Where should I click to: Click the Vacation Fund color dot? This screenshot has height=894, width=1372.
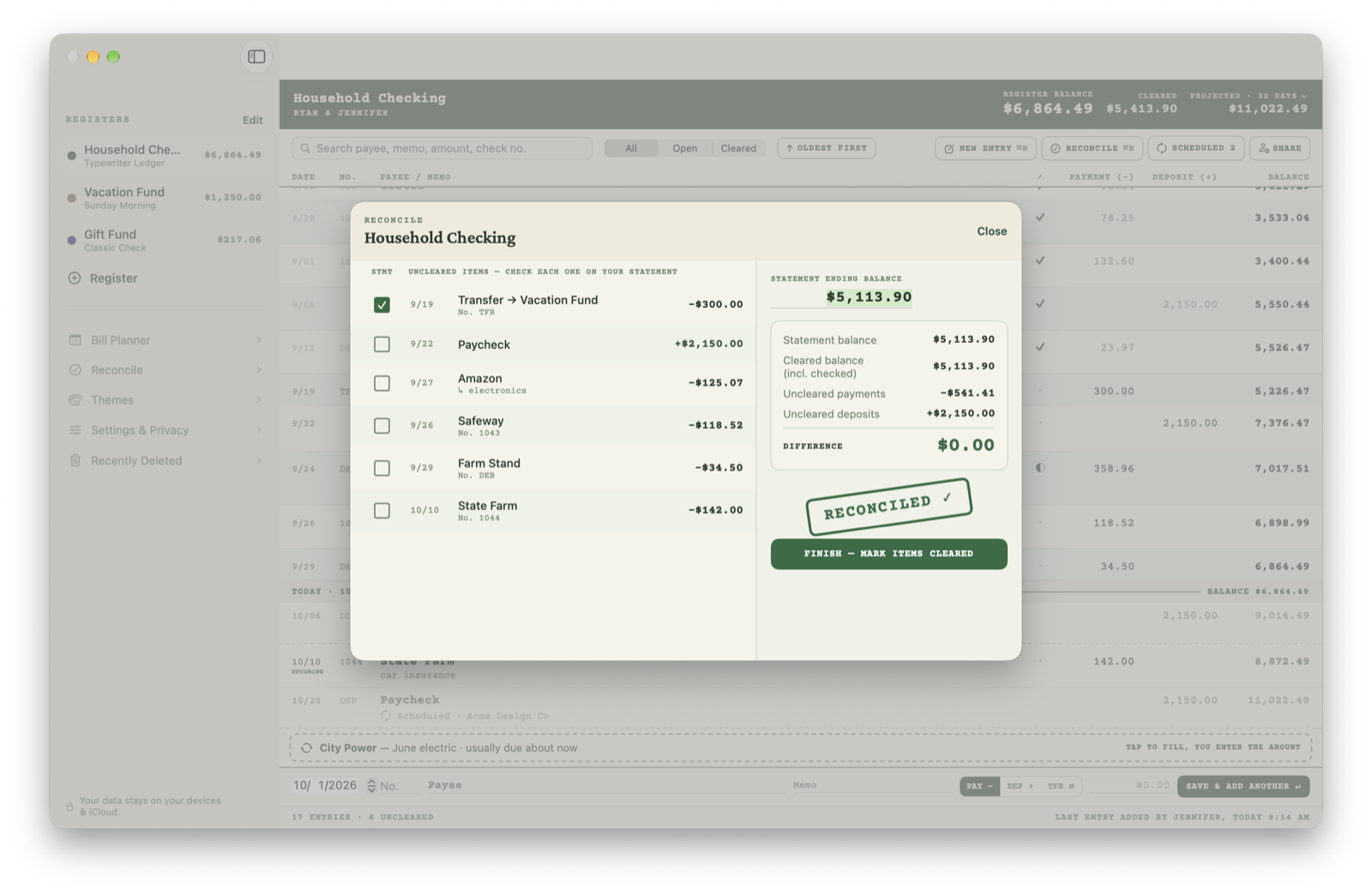coord(71,198)
